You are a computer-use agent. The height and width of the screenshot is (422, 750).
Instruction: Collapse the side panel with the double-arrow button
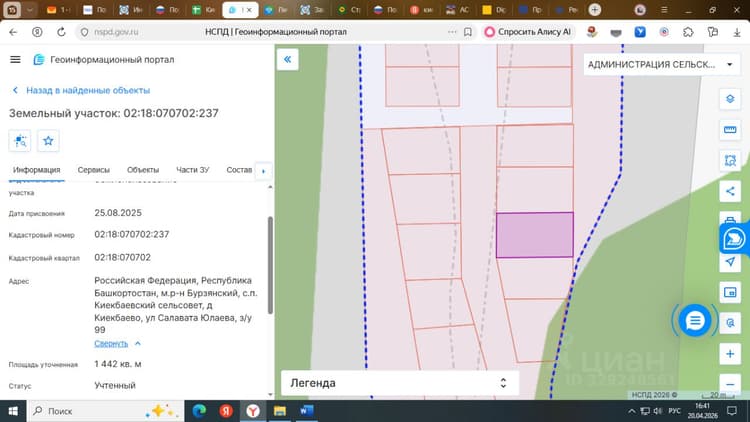tap(287, 59)
